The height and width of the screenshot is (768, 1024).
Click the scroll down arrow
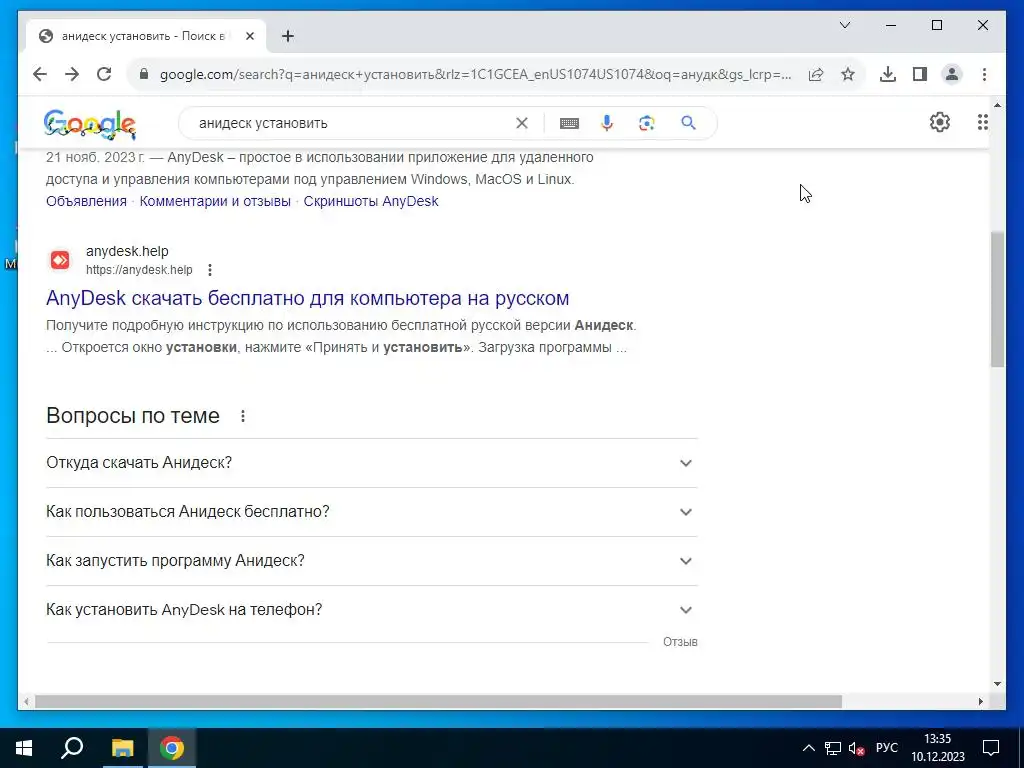(997, 684)
